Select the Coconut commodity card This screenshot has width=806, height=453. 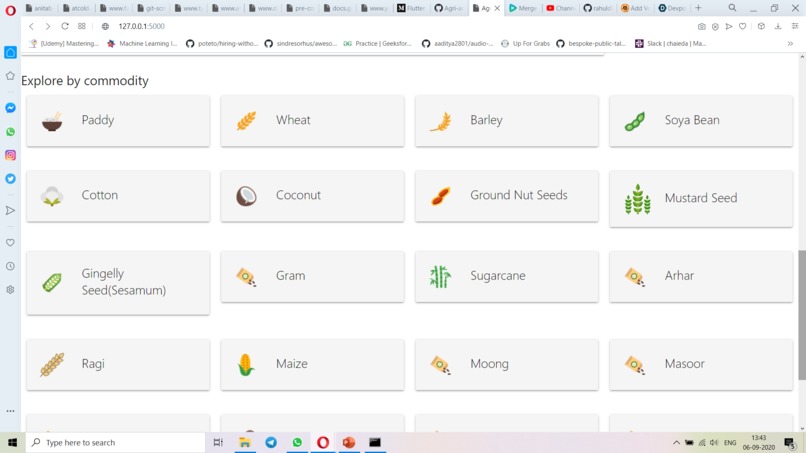coord(313,196)
